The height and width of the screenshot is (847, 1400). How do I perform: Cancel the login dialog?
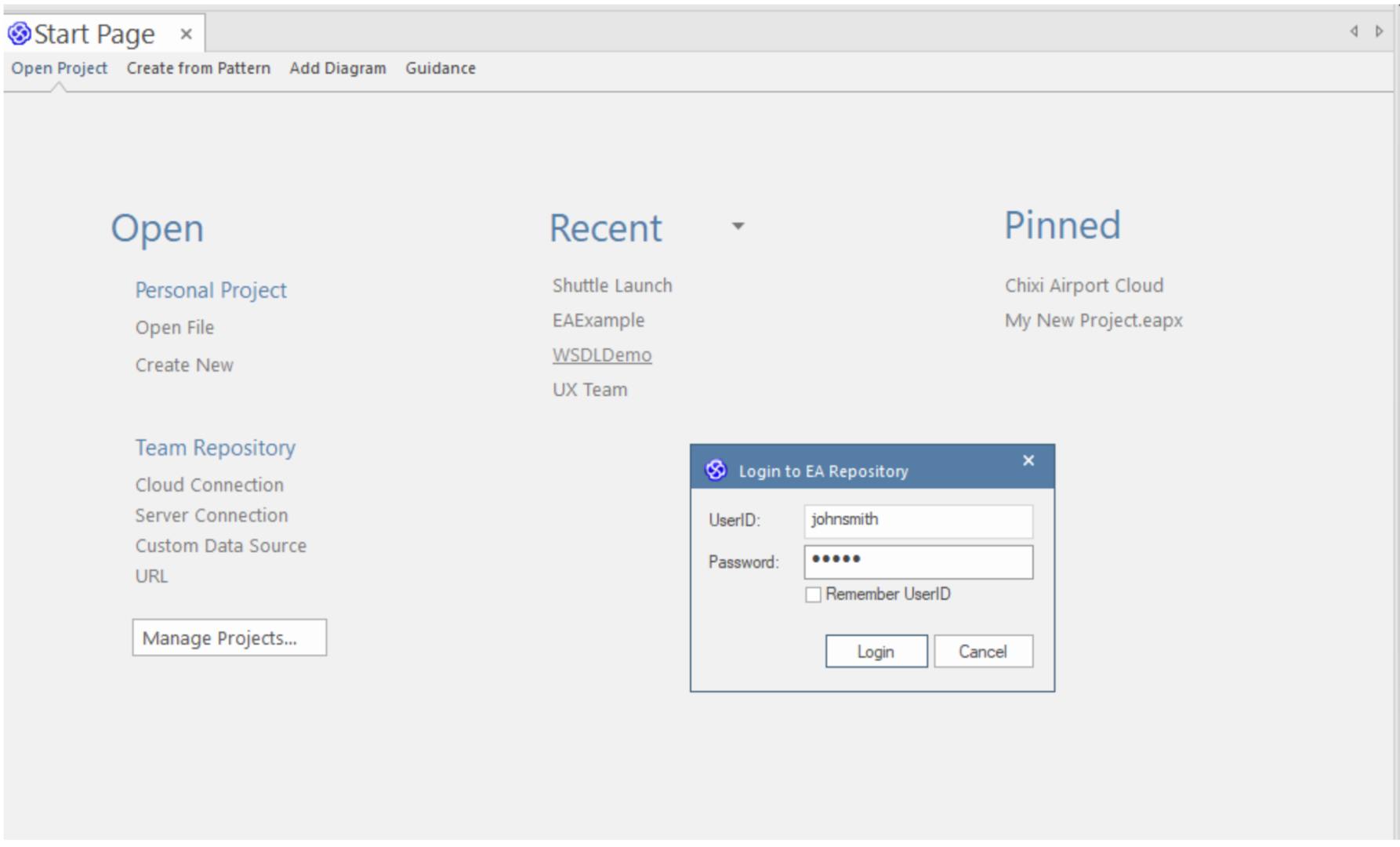[x=983, y=651]
